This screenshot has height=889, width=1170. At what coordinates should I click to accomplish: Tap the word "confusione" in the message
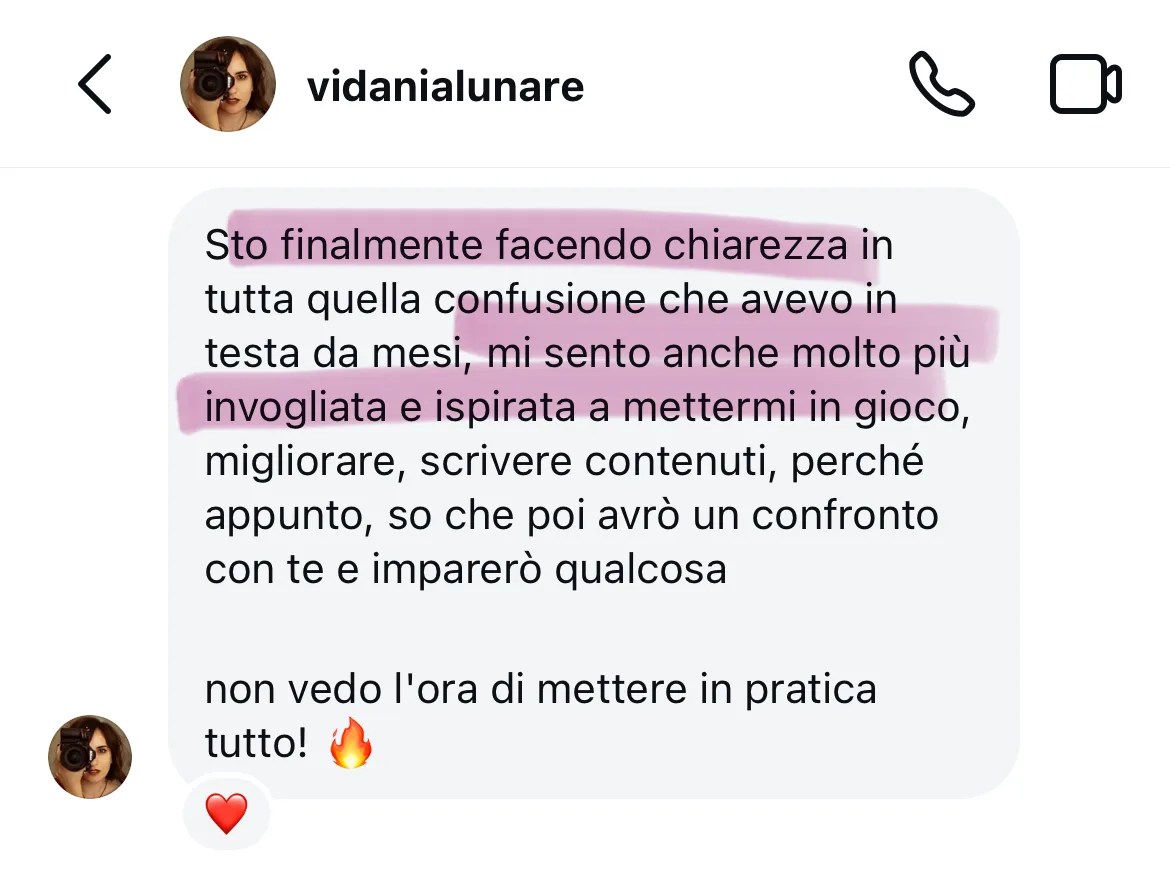click(540, 299)
